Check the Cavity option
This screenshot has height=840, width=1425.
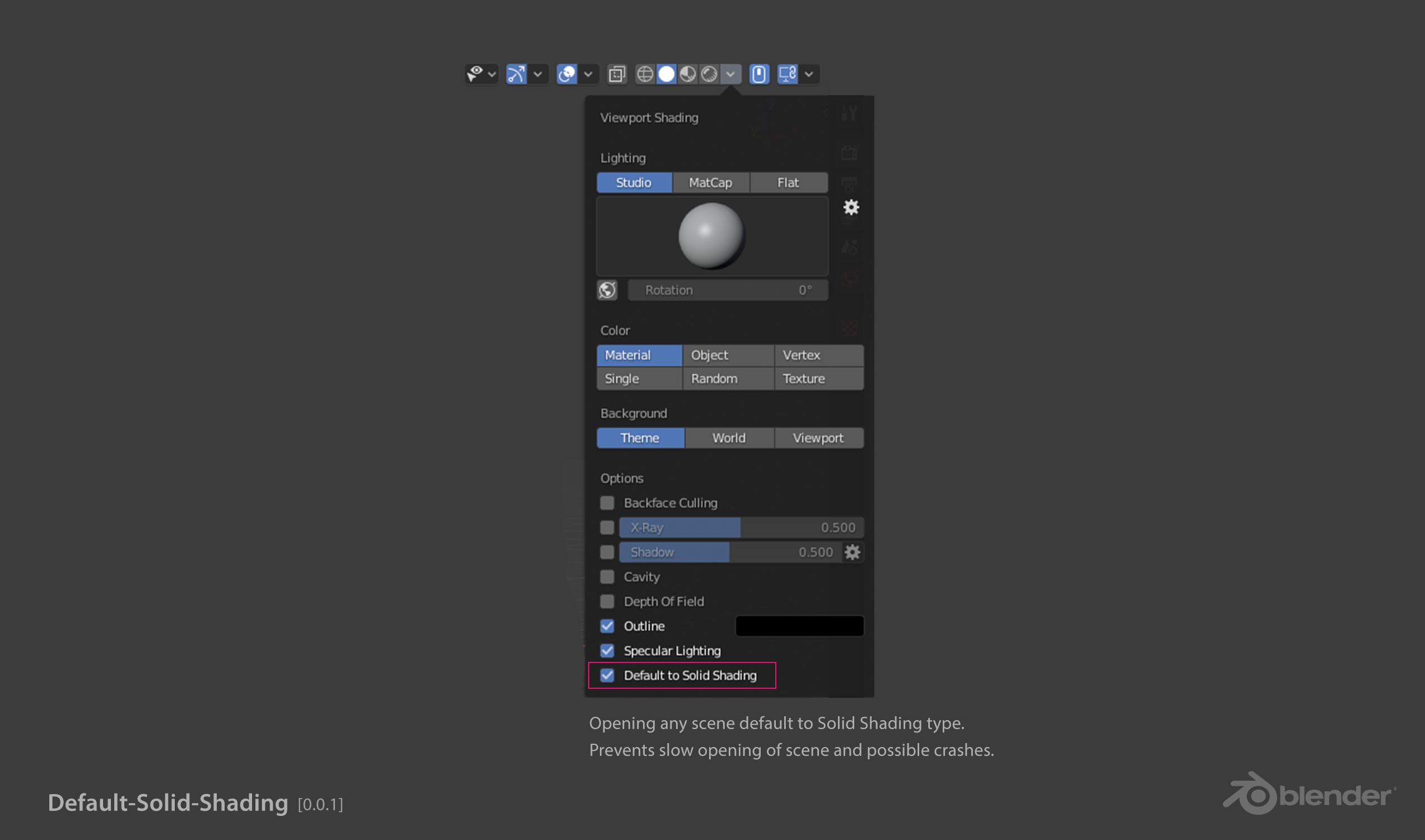[x=607, y=577]
